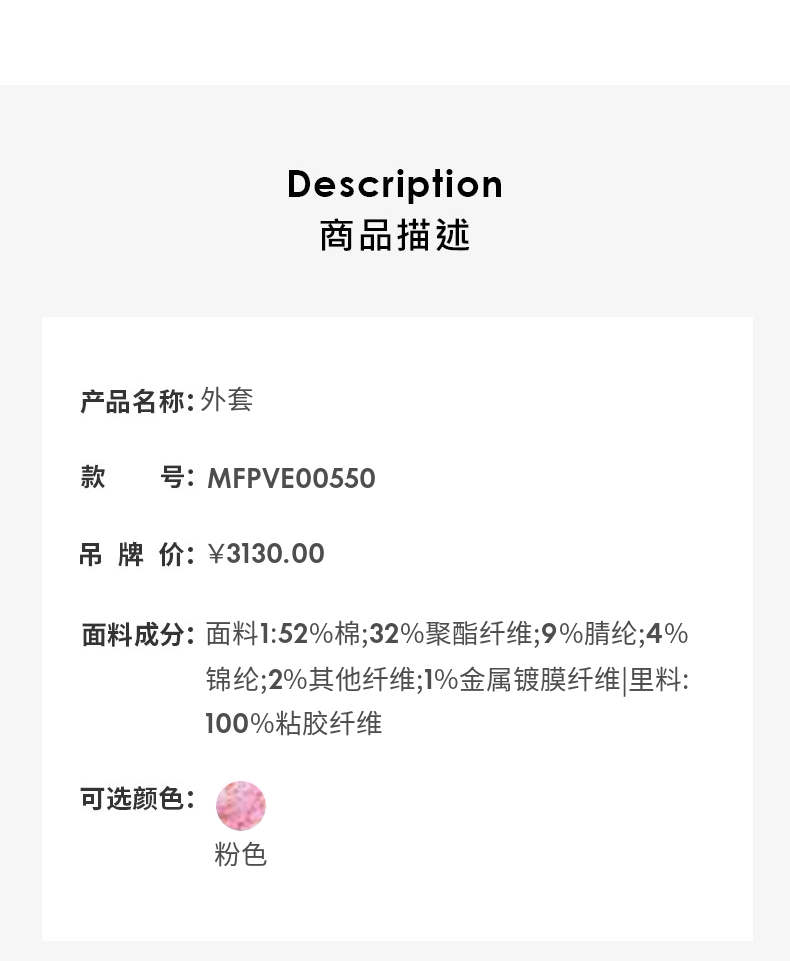Click the 吊牌价 label

pos(136,554)
